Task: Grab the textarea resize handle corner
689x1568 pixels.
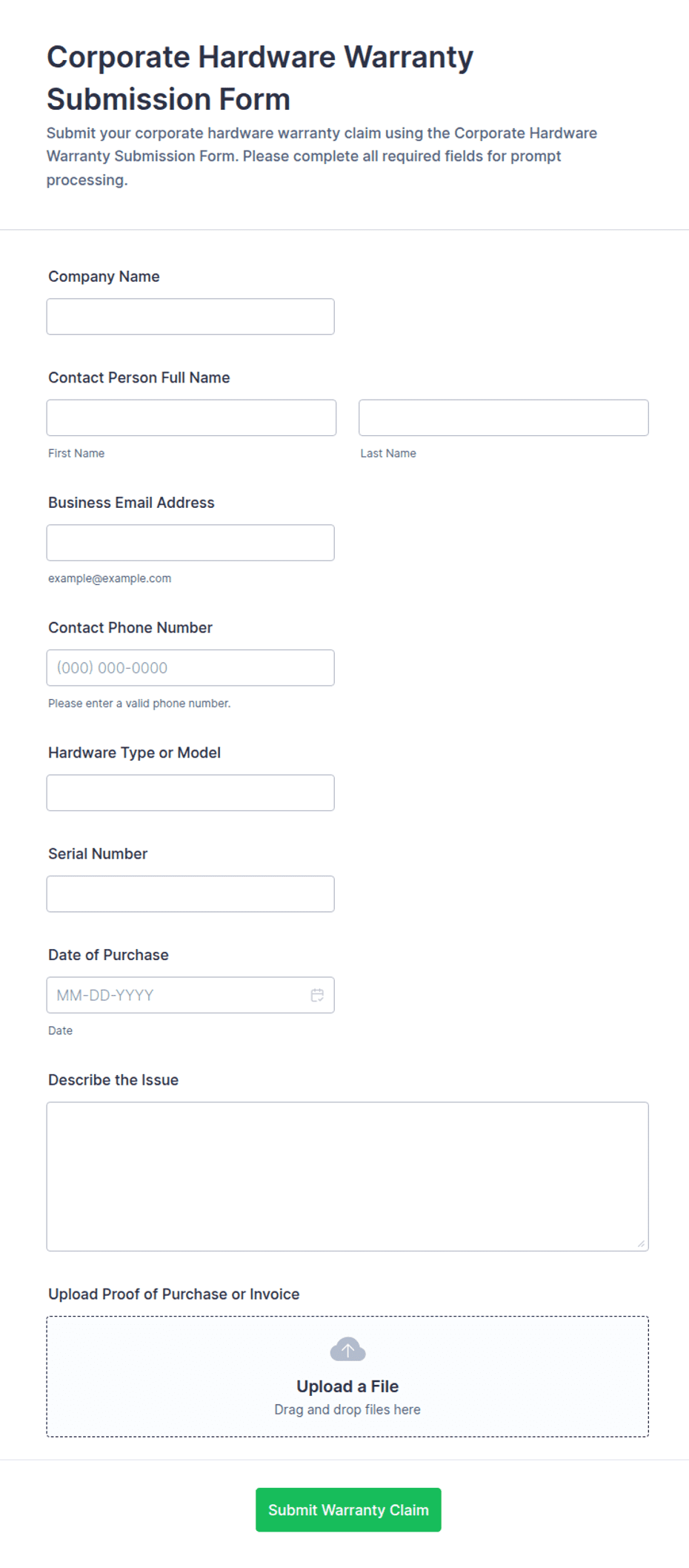Action: 641,1243
